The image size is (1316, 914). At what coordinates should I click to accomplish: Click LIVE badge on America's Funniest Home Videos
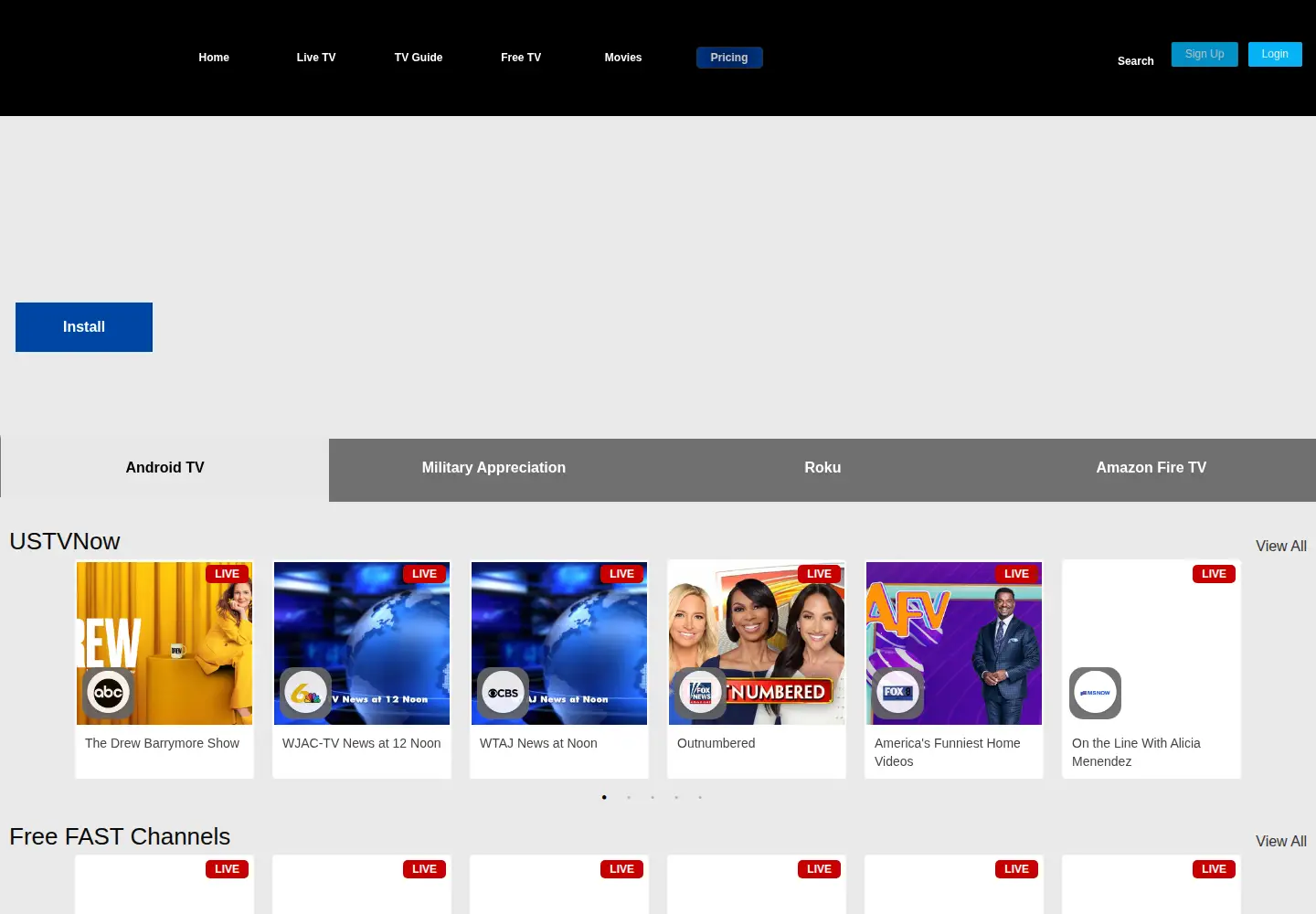click(x=1016, y=574)
